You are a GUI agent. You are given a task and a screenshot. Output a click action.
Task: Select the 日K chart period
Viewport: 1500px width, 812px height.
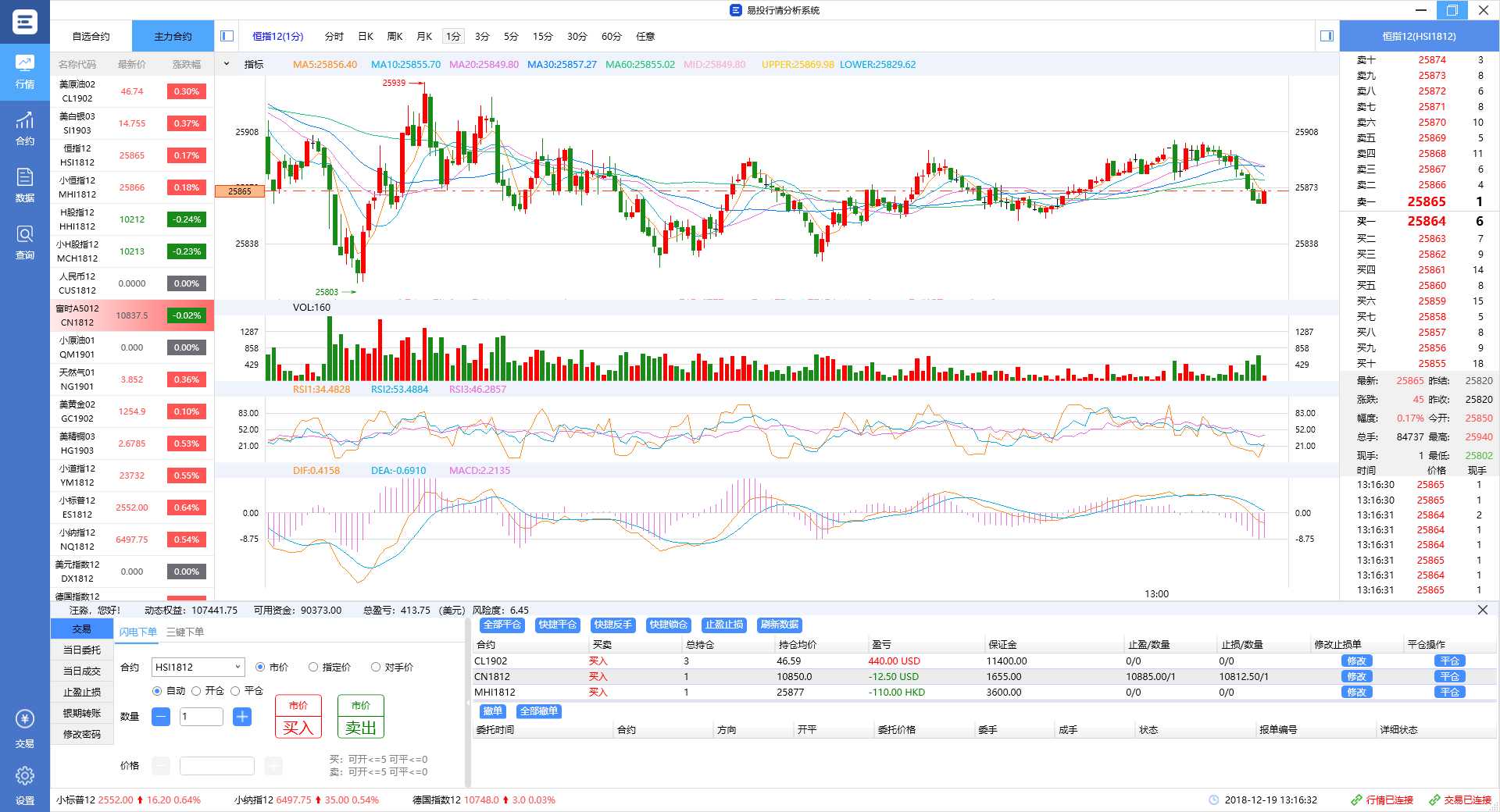click(x=366, y=37)
